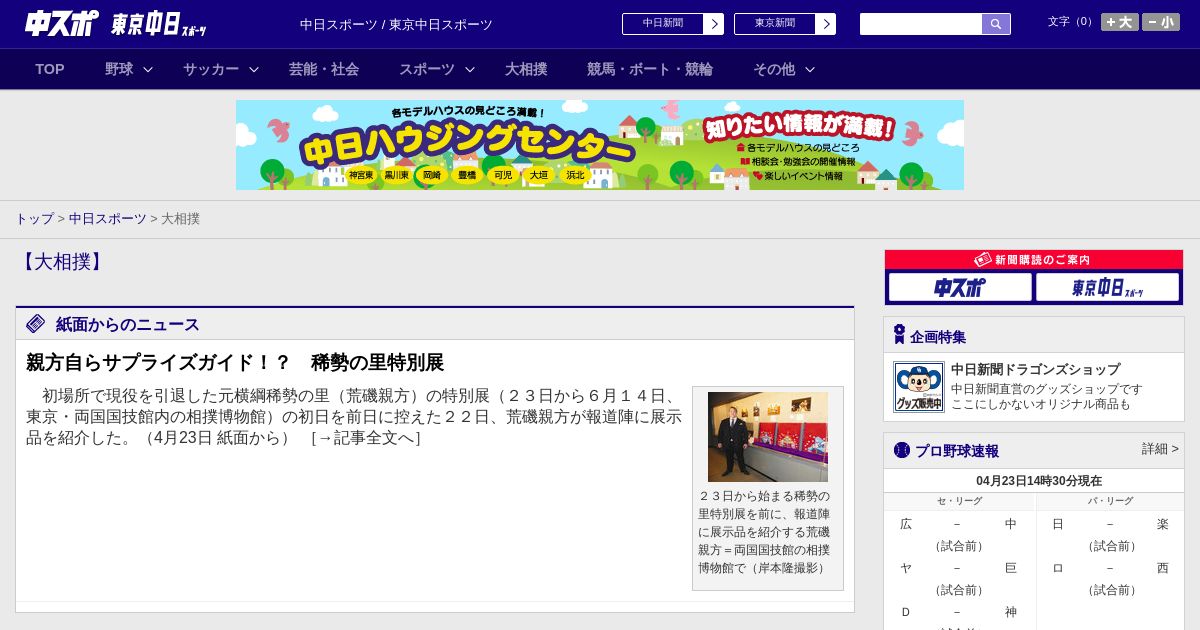The image size is (1200, 630).
Task: Click the 企画特集 ribbon icon
Action: [x=899, y=335]
